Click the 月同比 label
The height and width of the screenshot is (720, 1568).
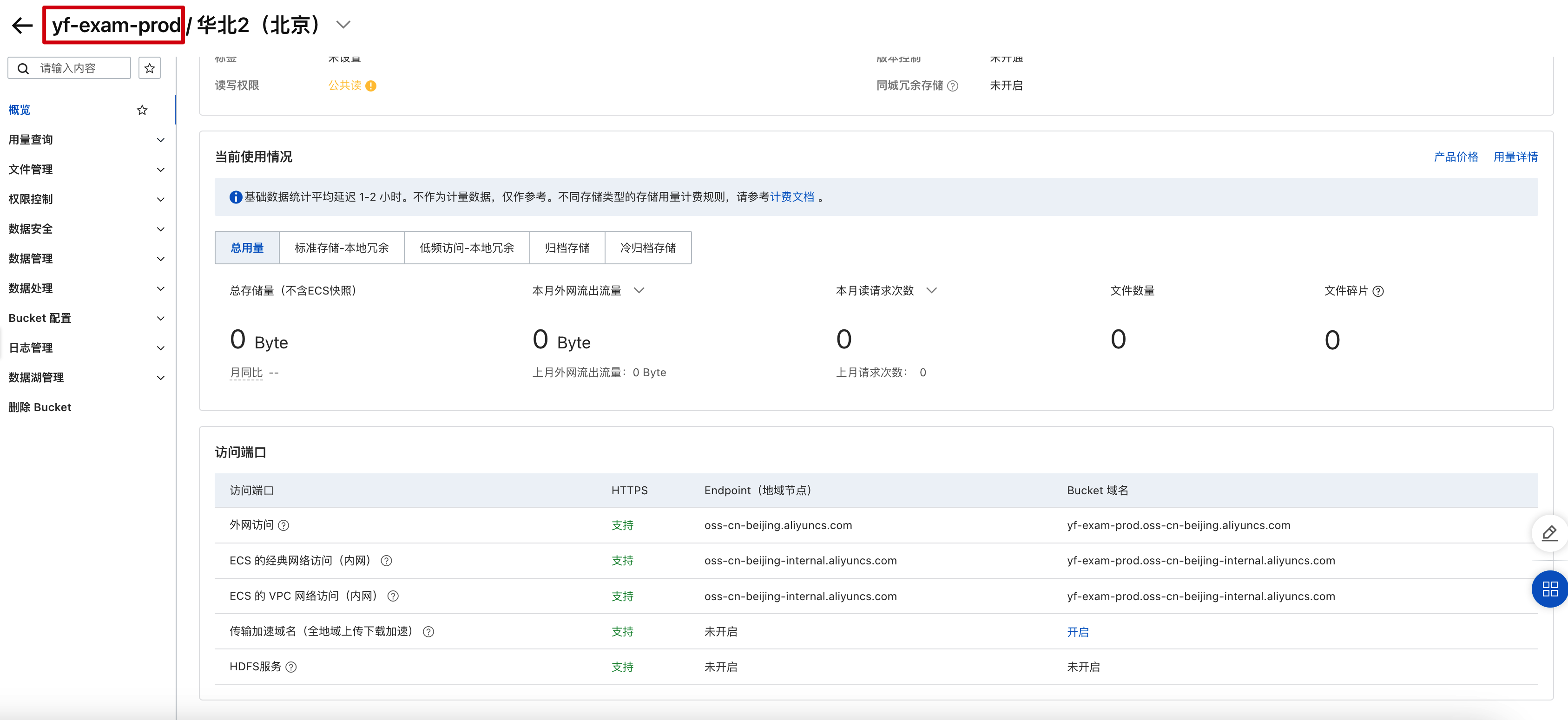point(246,373)
